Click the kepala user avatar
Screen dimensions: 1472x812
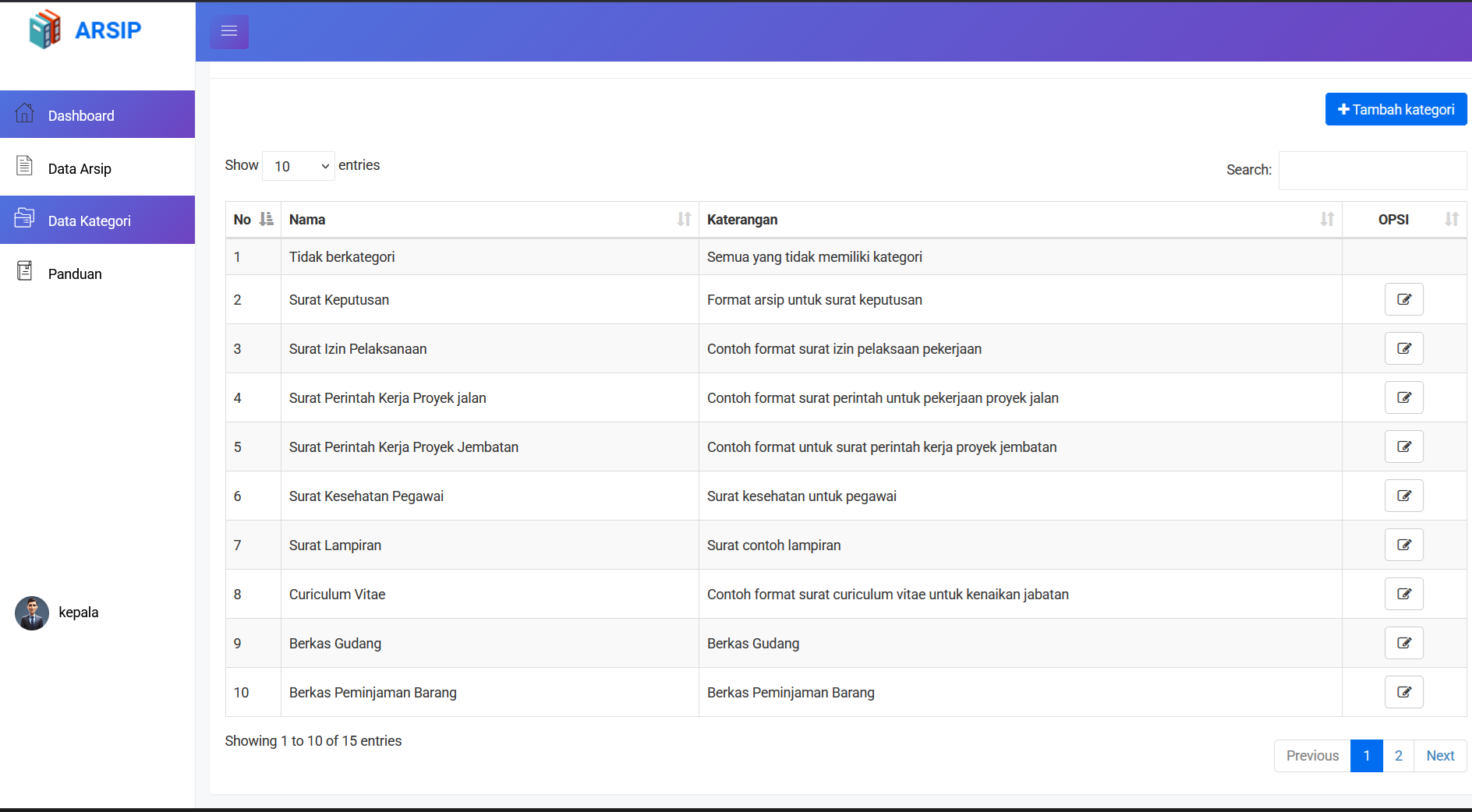[x=32, y=613]
